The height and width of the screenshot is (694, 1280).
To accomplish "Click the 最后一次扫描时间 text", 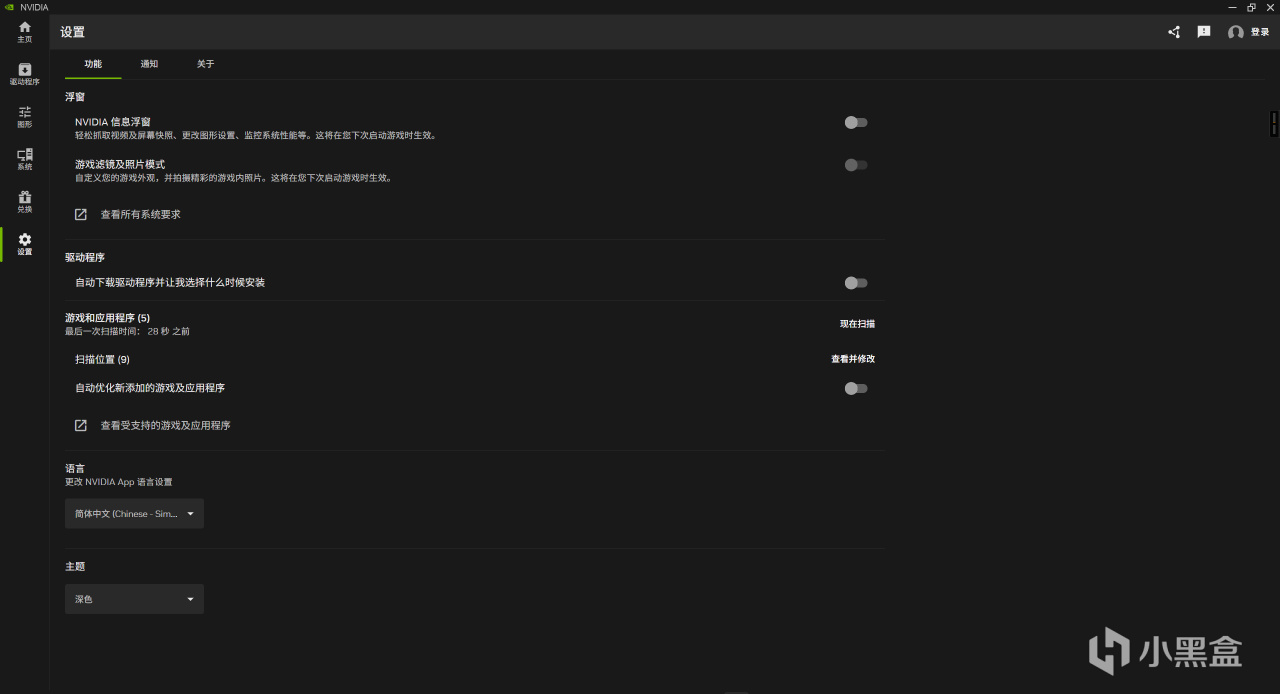I will click(127, 331).
